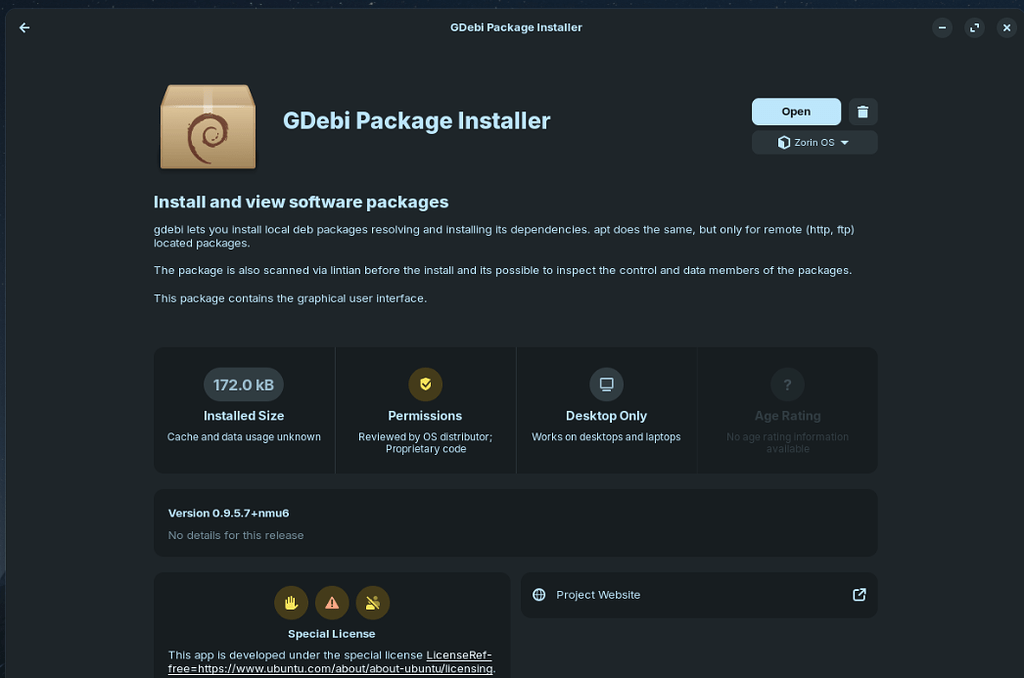The height and width of the screenshot is (678, 1024).
Task: Click the Desktop Only monitor icon
Action: pos(606,384)
